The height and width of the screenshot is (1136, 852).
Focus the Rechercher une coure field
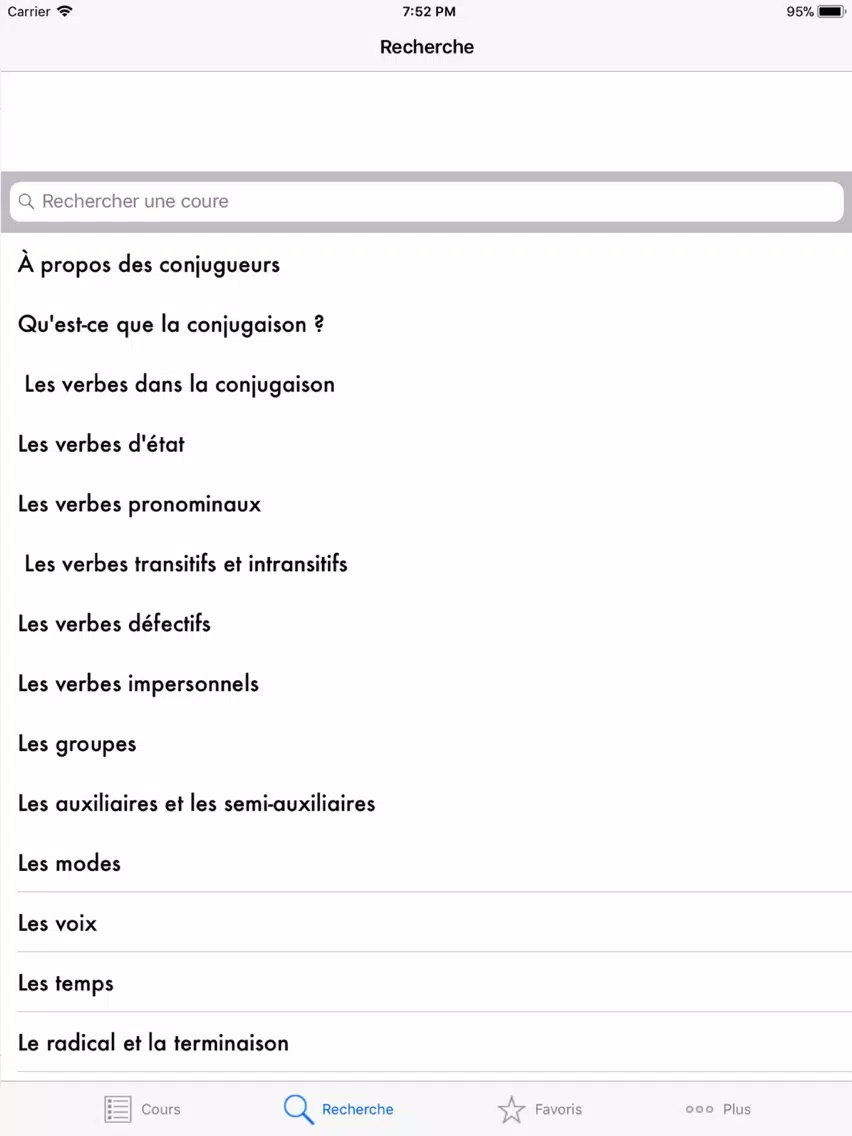tap(426, 201)
